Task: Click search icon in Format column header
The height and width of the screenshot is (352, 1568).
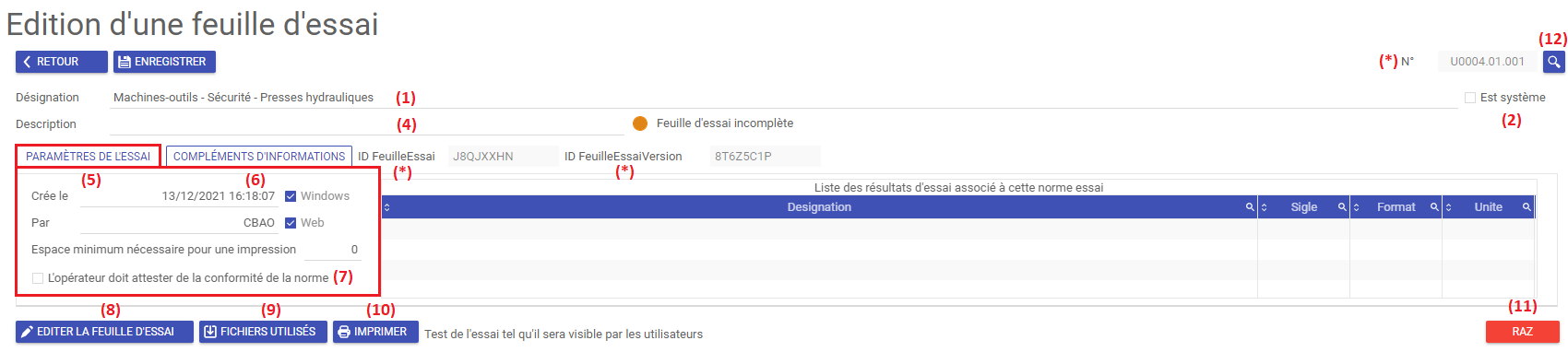Action: coord(1434,207)
